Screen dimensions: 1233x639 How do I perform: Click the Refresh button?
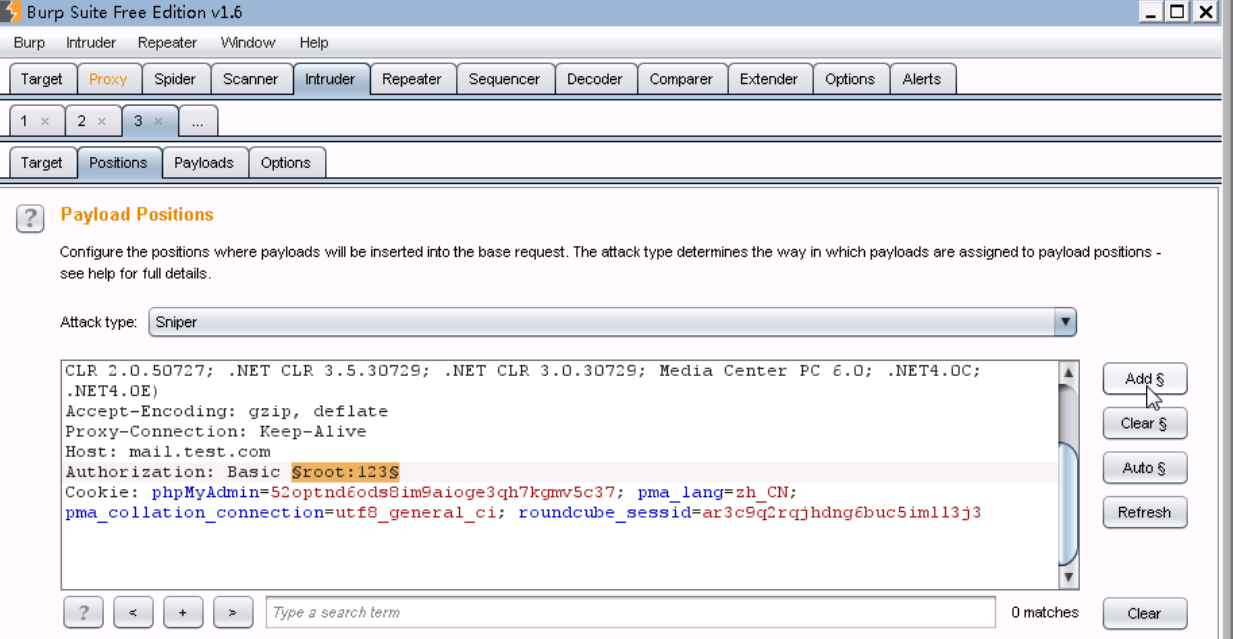(1145, 512)
